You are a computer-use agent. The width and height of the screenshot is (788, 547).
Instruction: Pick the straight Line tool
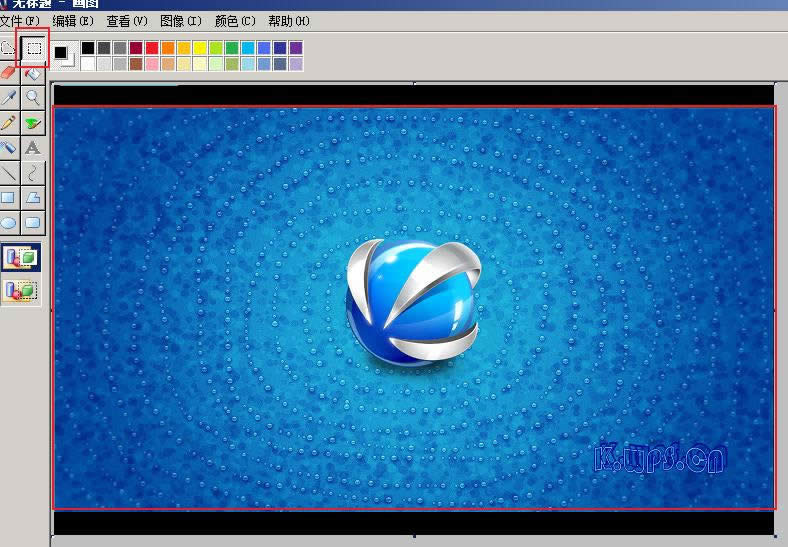(x=9, y=172)
